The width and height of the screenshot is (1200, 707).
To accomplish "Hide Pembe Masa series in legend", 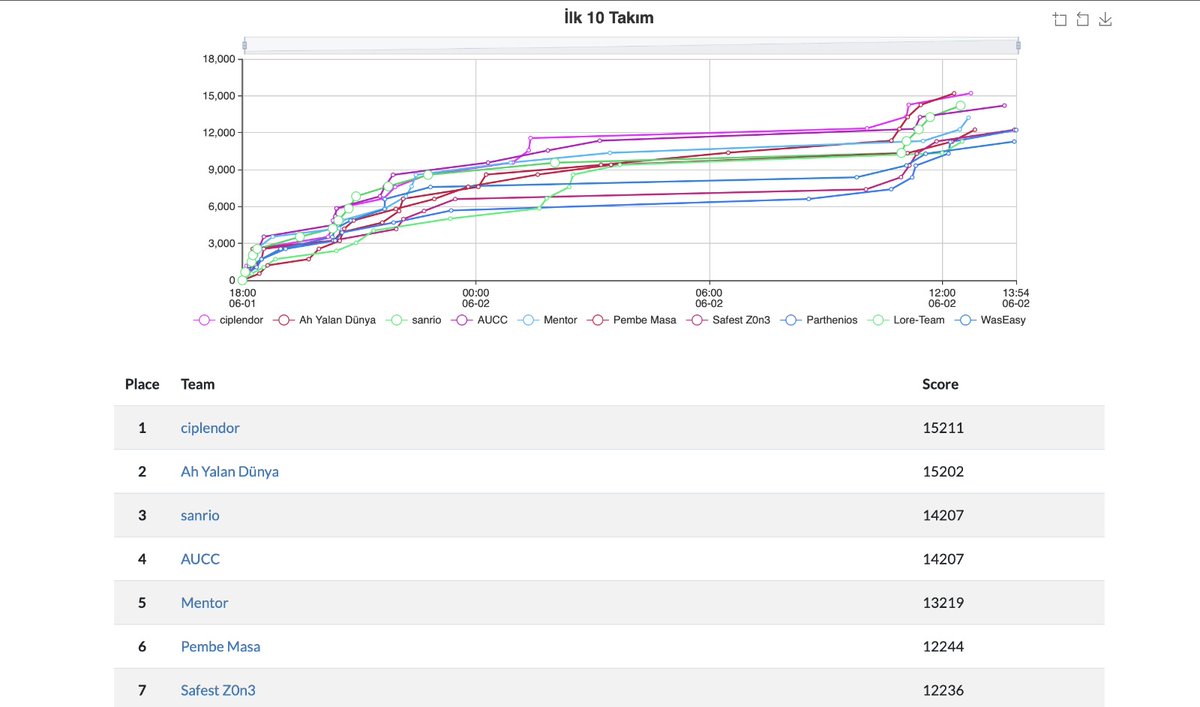I will (x=632, y=320).
